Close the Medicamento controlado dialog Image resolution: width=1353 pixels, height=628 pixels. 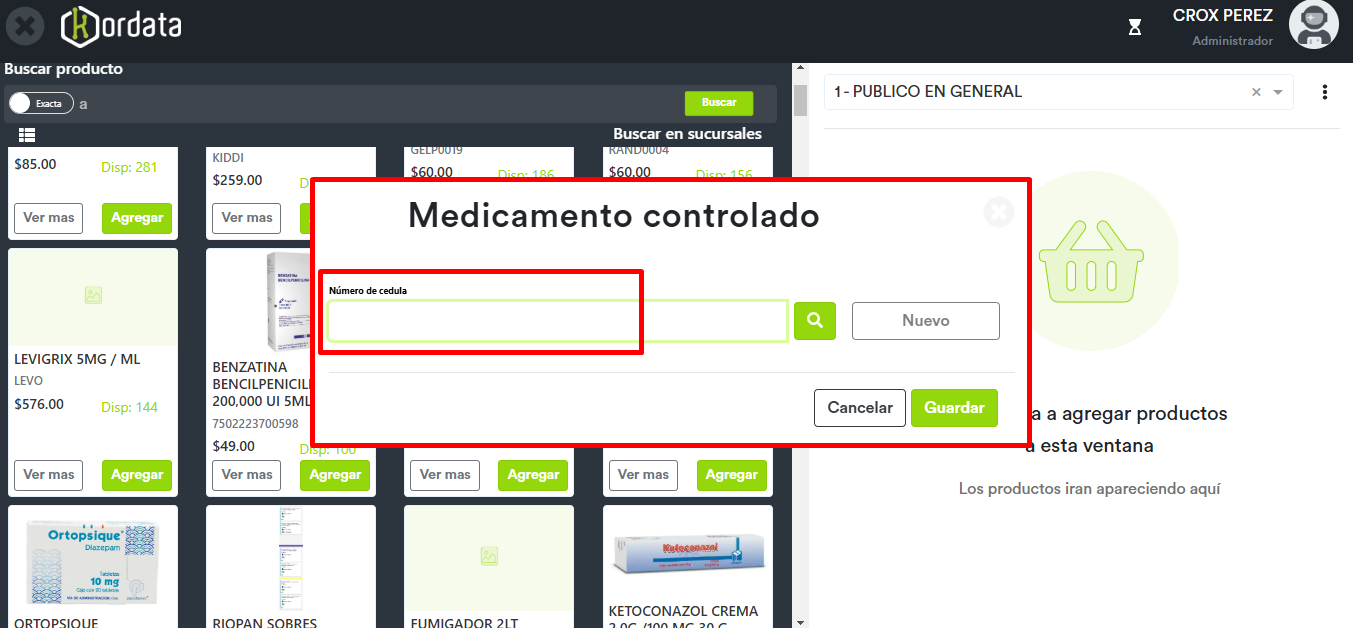pos(998,212)
